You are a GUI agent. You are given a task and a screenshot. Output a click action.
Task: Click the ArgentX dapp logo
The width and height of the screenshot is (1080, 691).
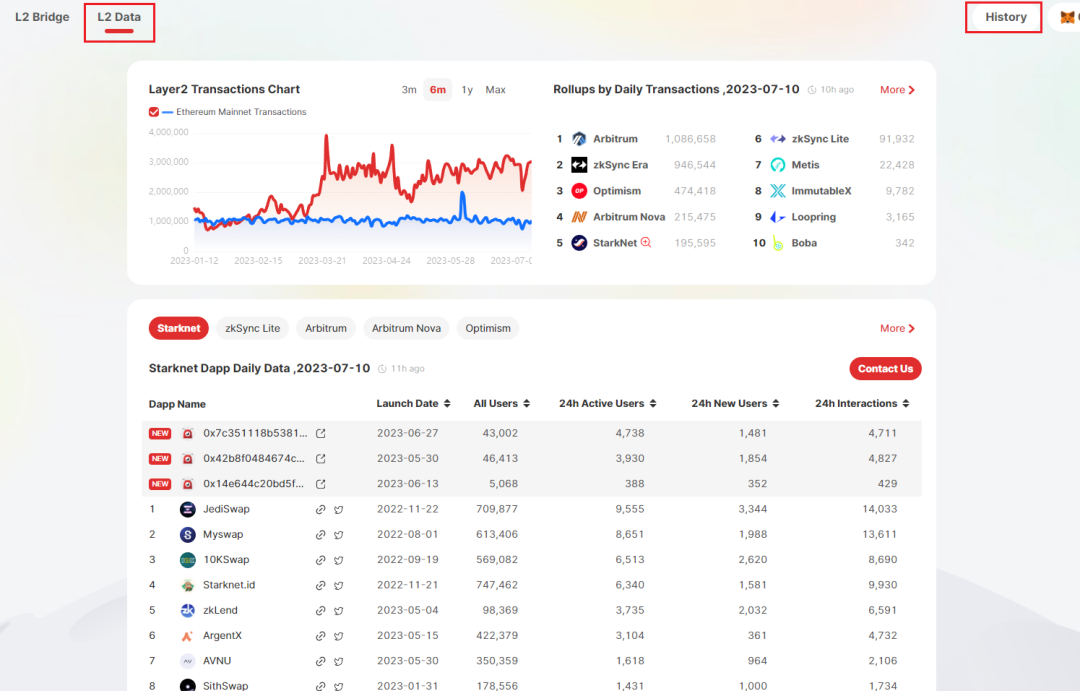[187, 636]
